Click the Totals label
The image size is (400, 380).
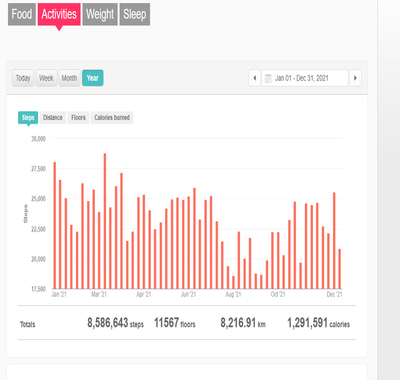pos(28,324)
